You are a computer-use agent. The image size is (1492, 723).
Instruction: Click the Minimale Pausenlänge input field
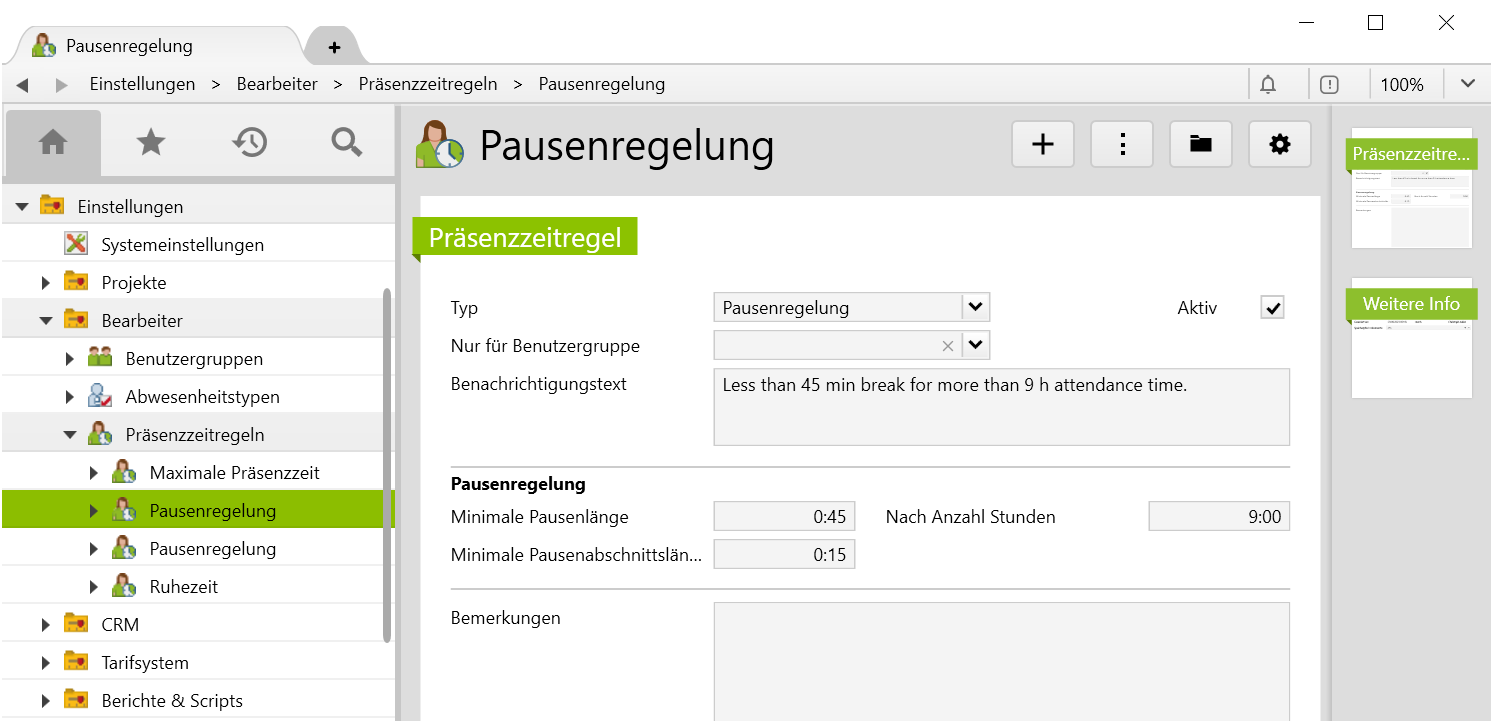point(784,517)
